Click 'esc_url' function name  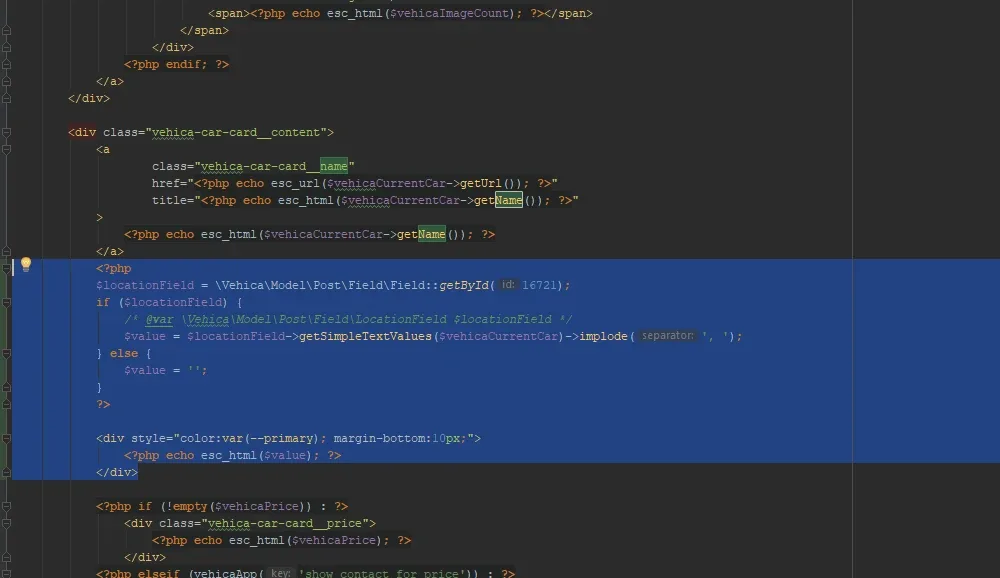(x=295, y=183)
